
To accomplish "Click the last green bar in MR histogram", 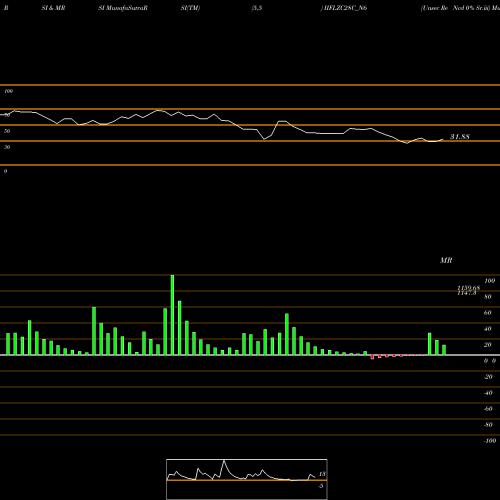I will [x=444, y=350].
